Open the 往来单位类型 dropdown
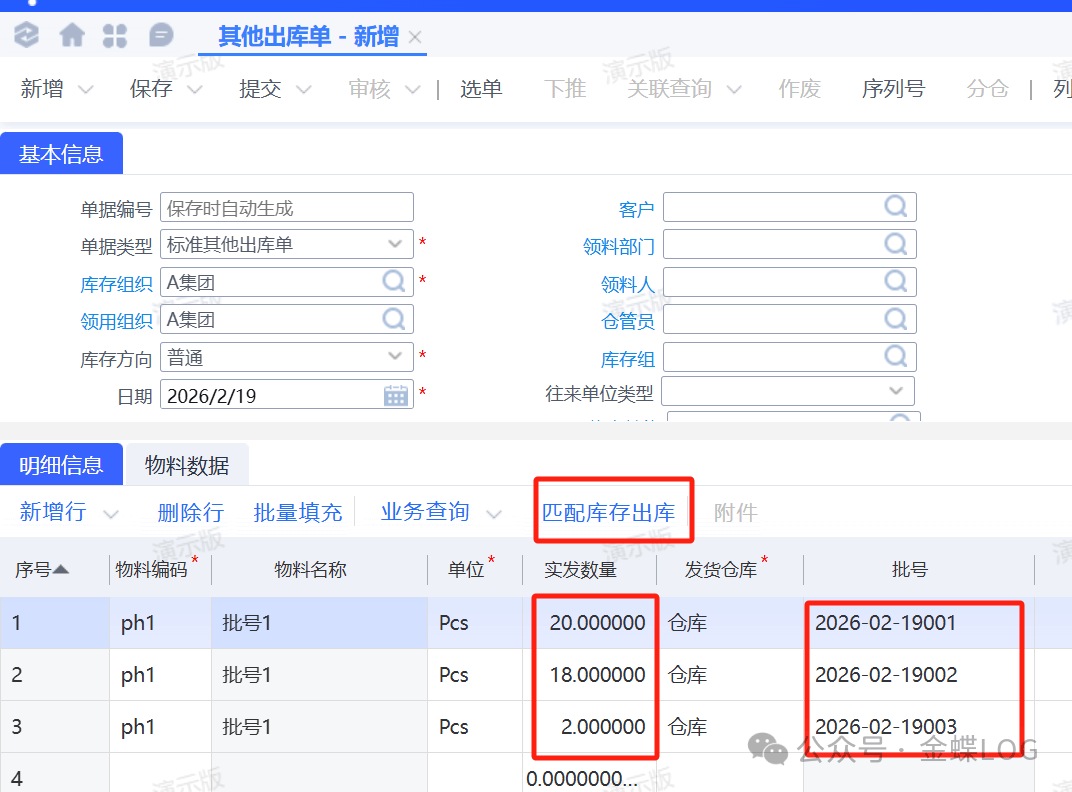 pyautogui.click(x=895, y=391)
